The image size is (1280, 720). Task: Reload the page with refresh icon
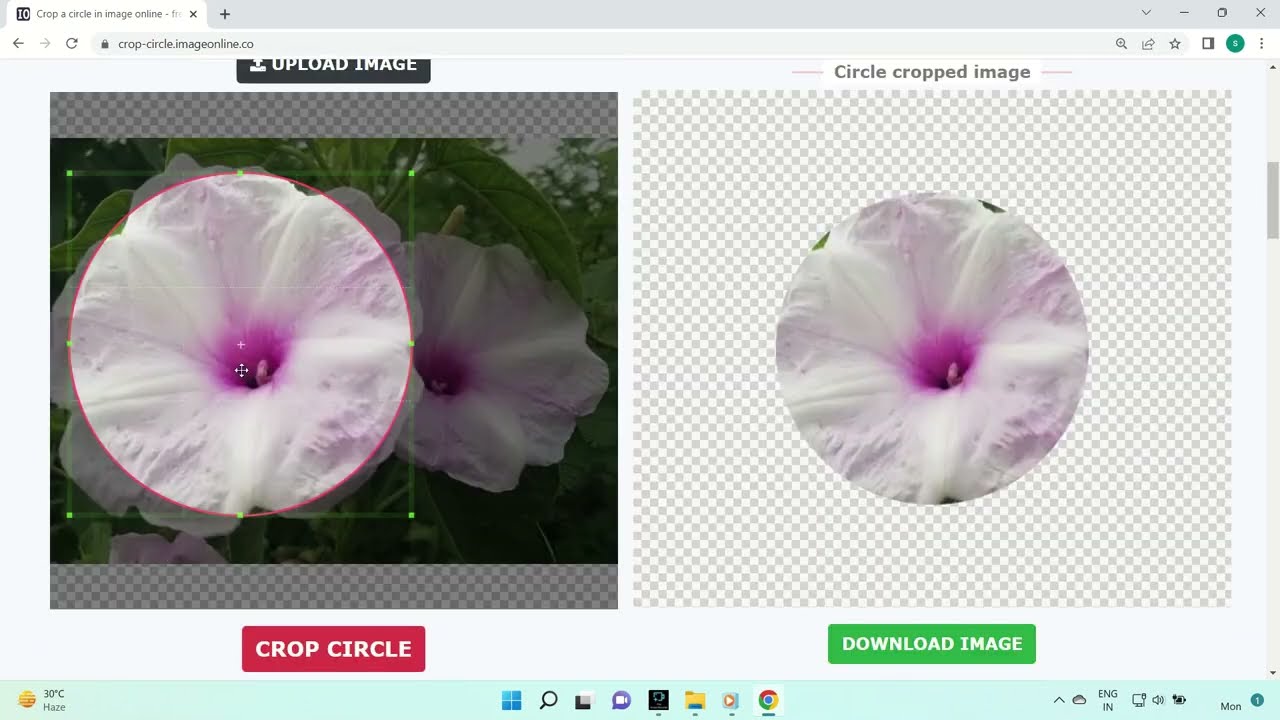pyautogui.click(x=72, y=44)
